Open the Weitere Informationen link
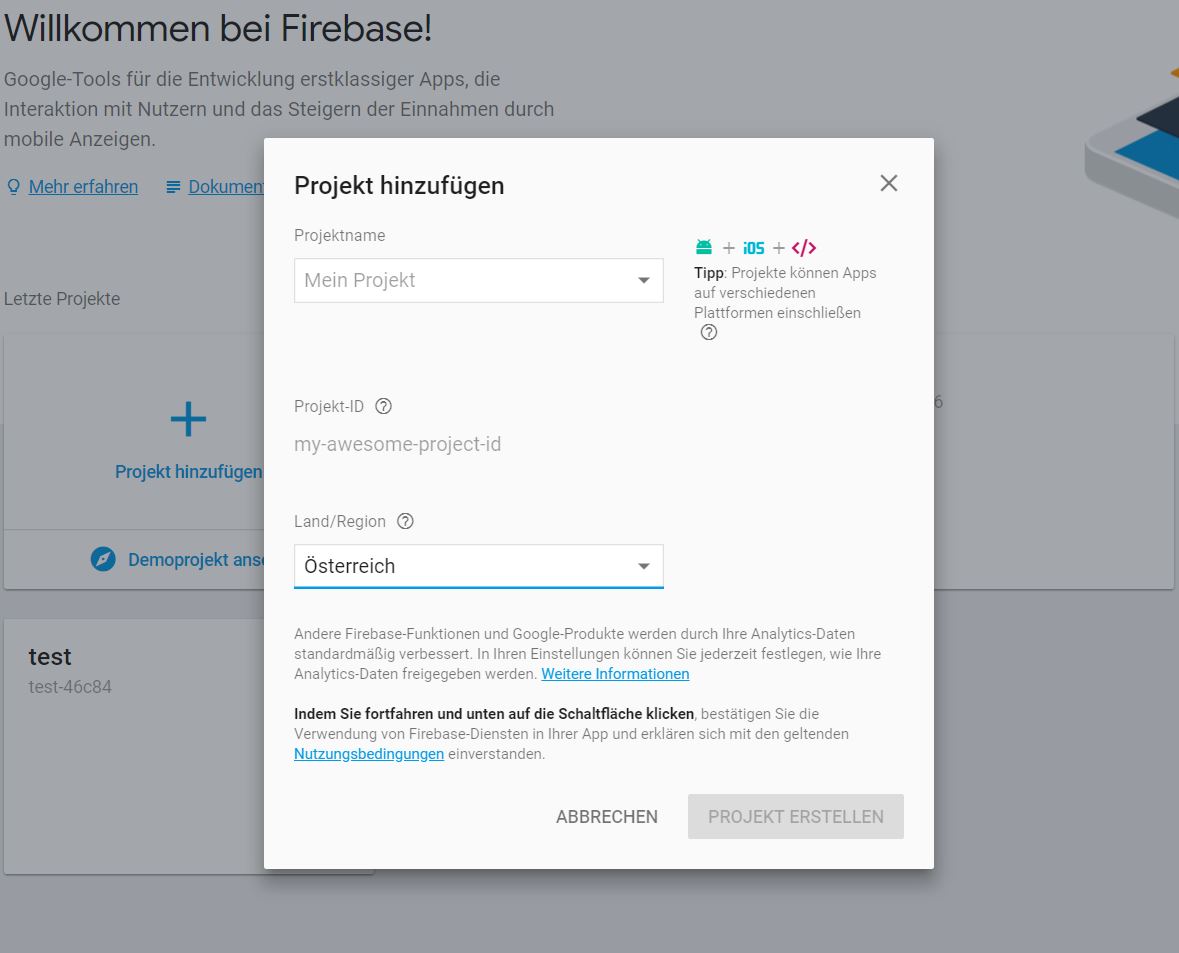Screen dimensions: 1179x953 point(615,674)
